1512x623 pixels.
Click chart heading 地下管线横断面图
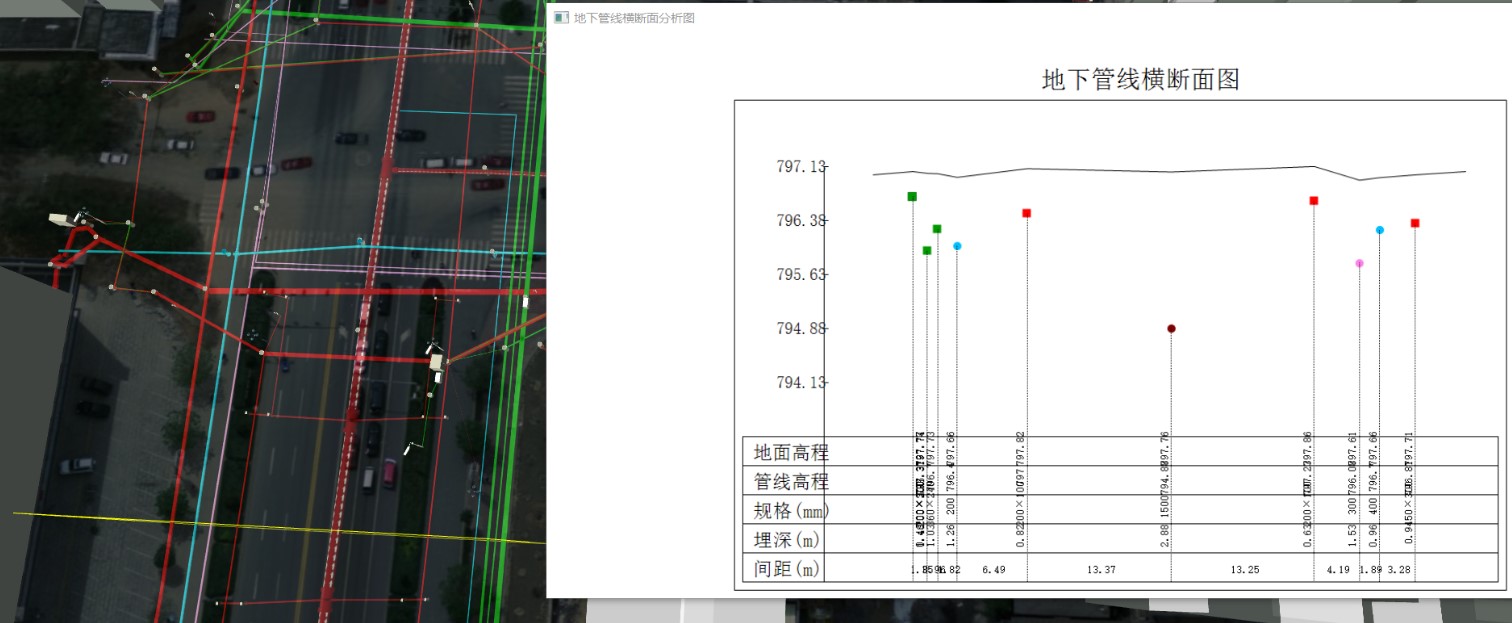pyautogui.click(x=1141, y=80)
